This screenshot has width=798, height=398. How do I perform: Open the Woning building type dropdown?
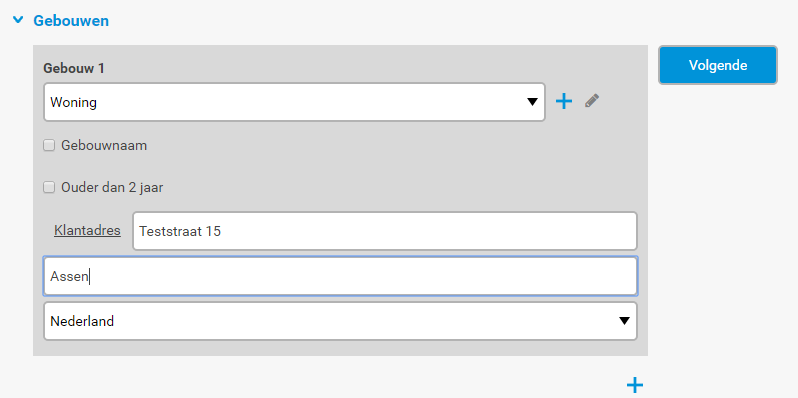(294, 102)
